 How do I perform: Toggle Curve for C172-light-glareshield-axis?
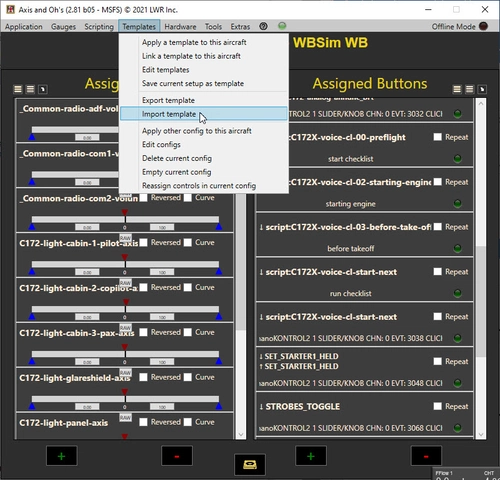(188, 377)
